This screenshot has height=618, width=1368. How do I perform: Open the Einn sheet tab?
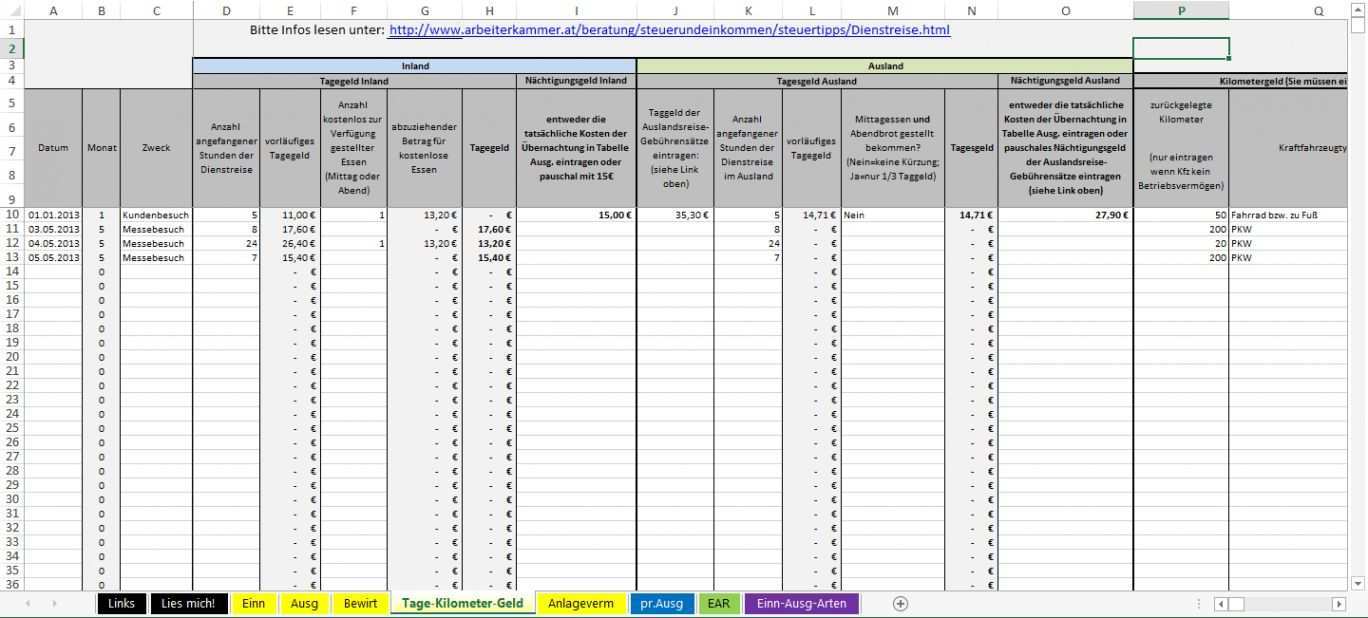click(254, 604)
